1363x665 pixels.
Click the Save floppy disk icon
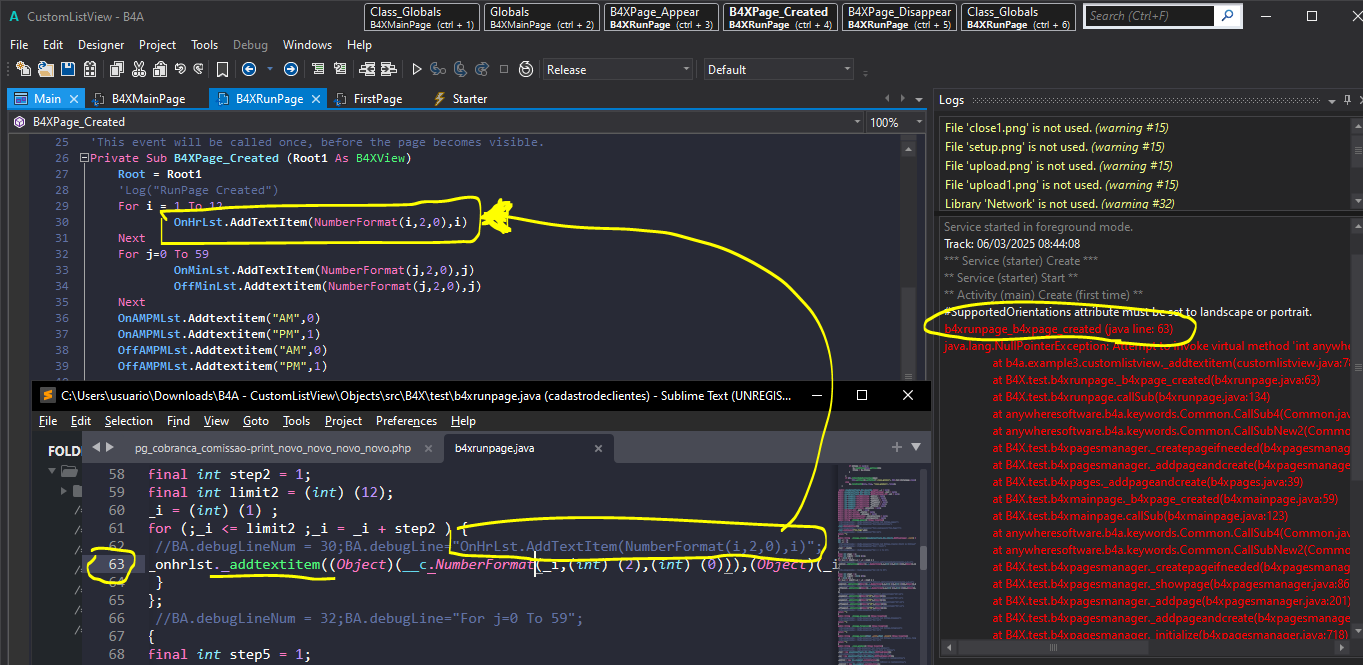[x=68, y=69]
